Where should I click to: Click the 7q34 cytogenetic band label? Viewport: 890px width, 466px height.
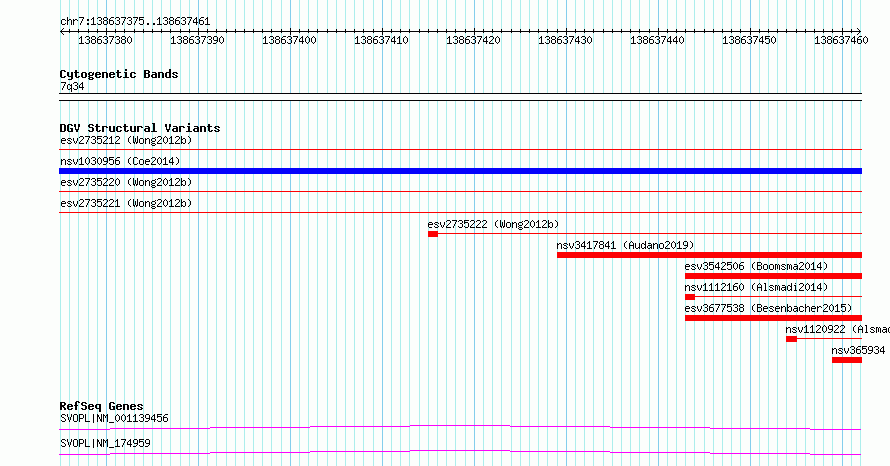click(x=72, y=87)
